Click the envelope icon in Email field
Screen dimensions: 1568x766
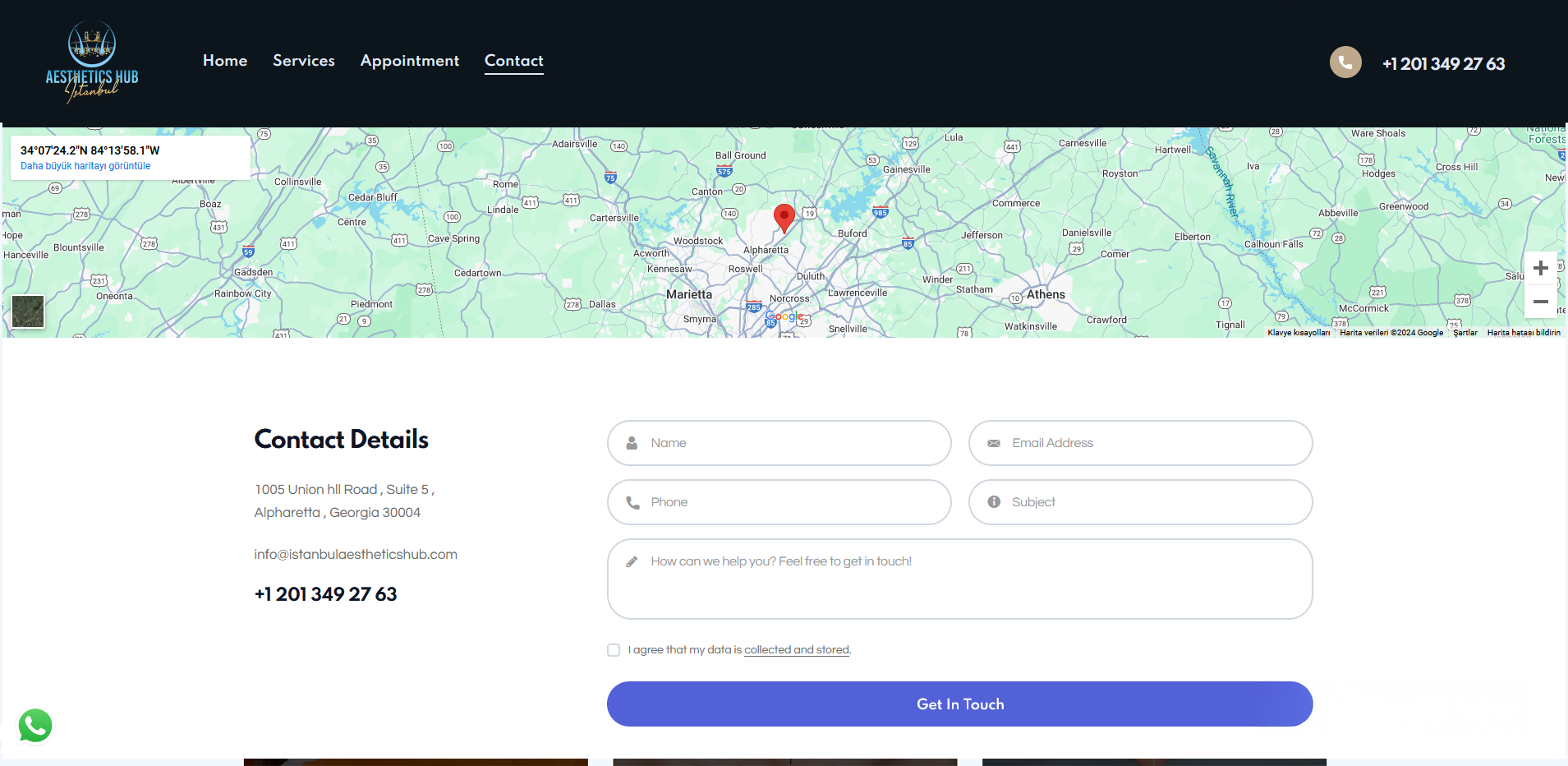[994, 443]
